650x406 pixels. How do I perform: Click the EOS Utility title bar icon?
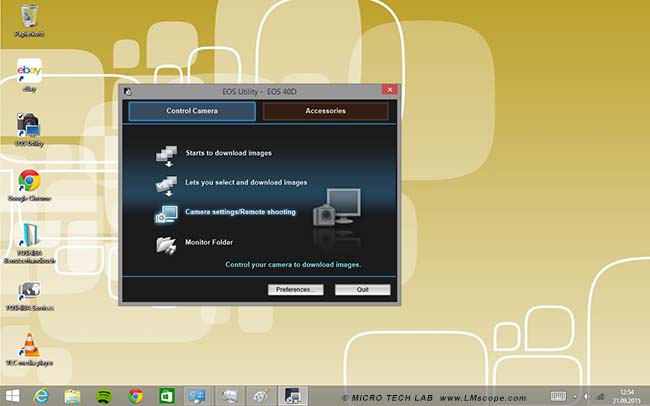(128, 92)
